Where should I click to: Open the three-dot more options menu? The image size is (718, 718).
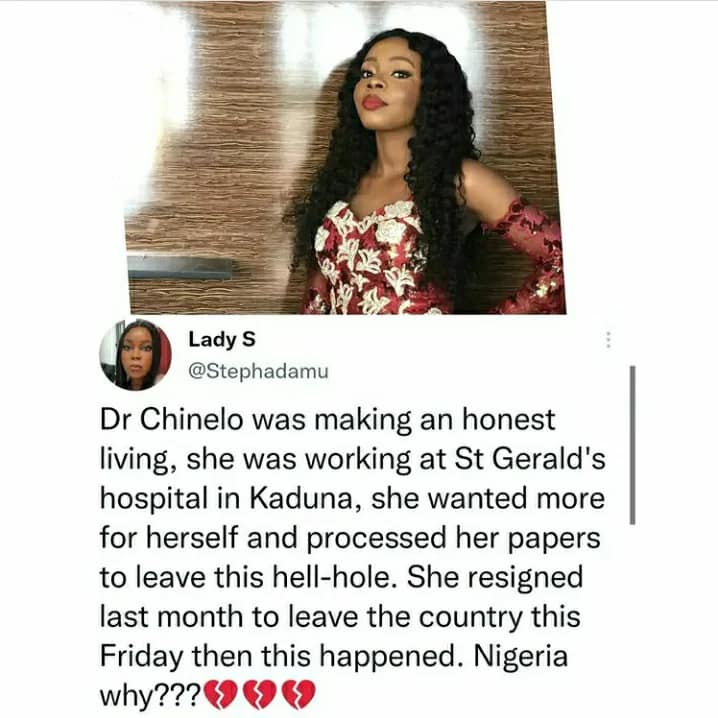(608, 340)
